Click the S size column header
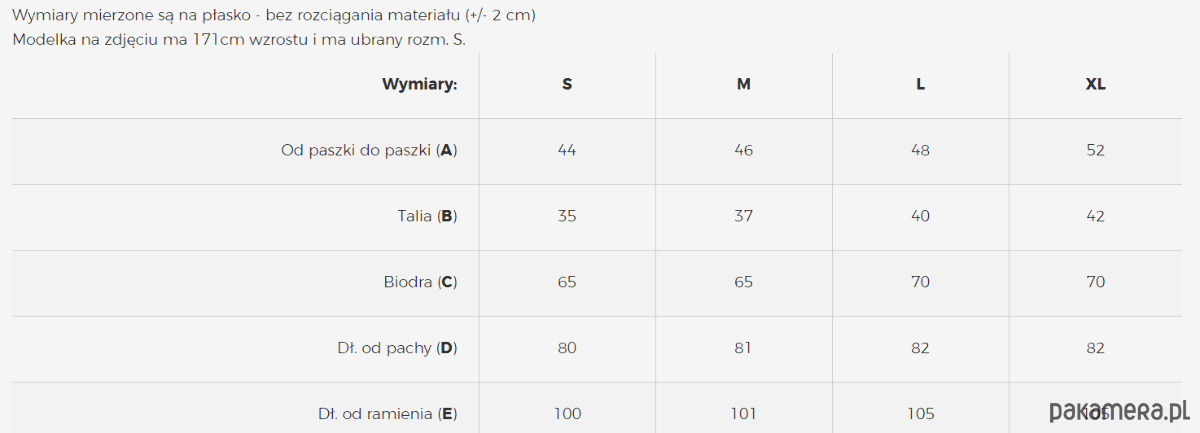1200x433 pixels. (x=567, y=85)
